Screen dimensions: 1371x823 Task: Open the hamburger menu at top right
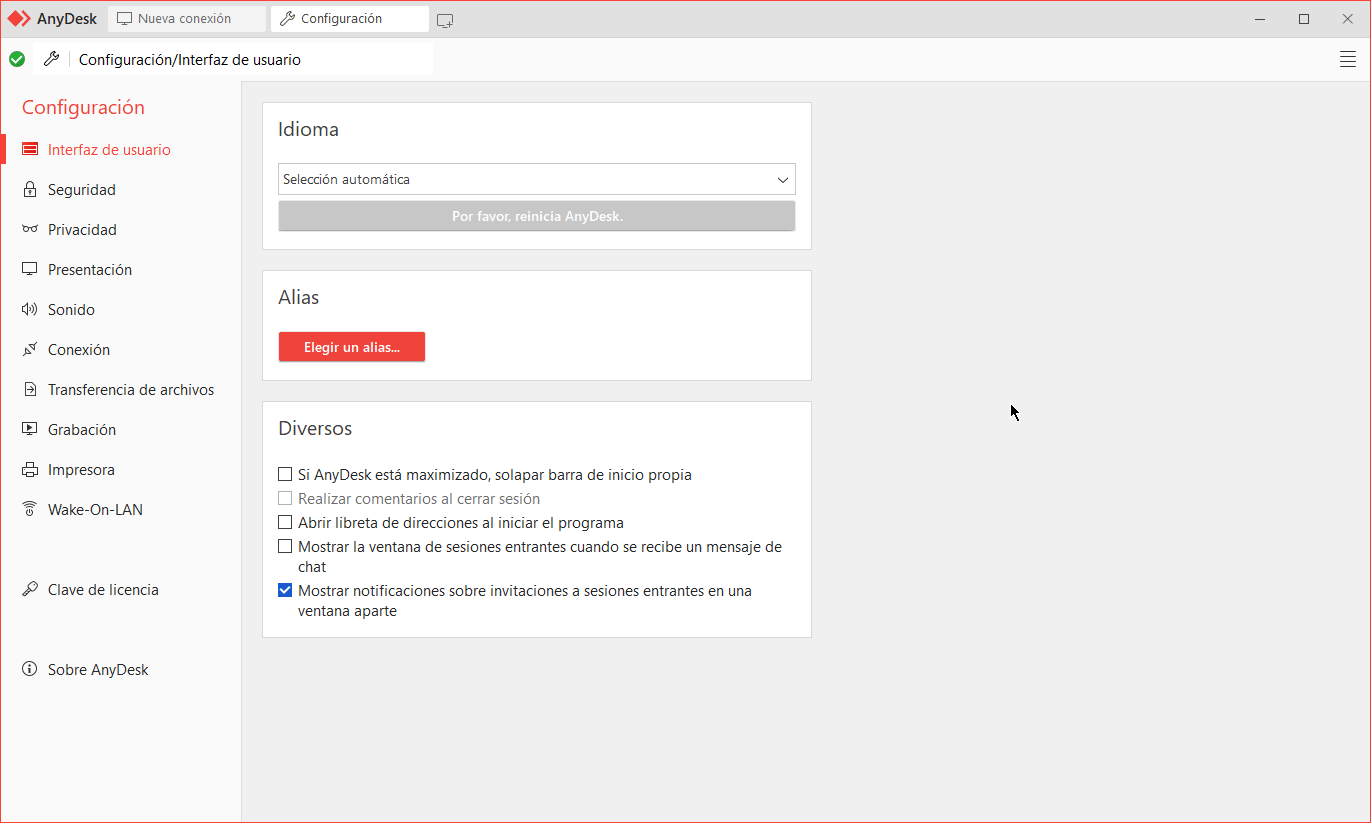pos(1347,60)
